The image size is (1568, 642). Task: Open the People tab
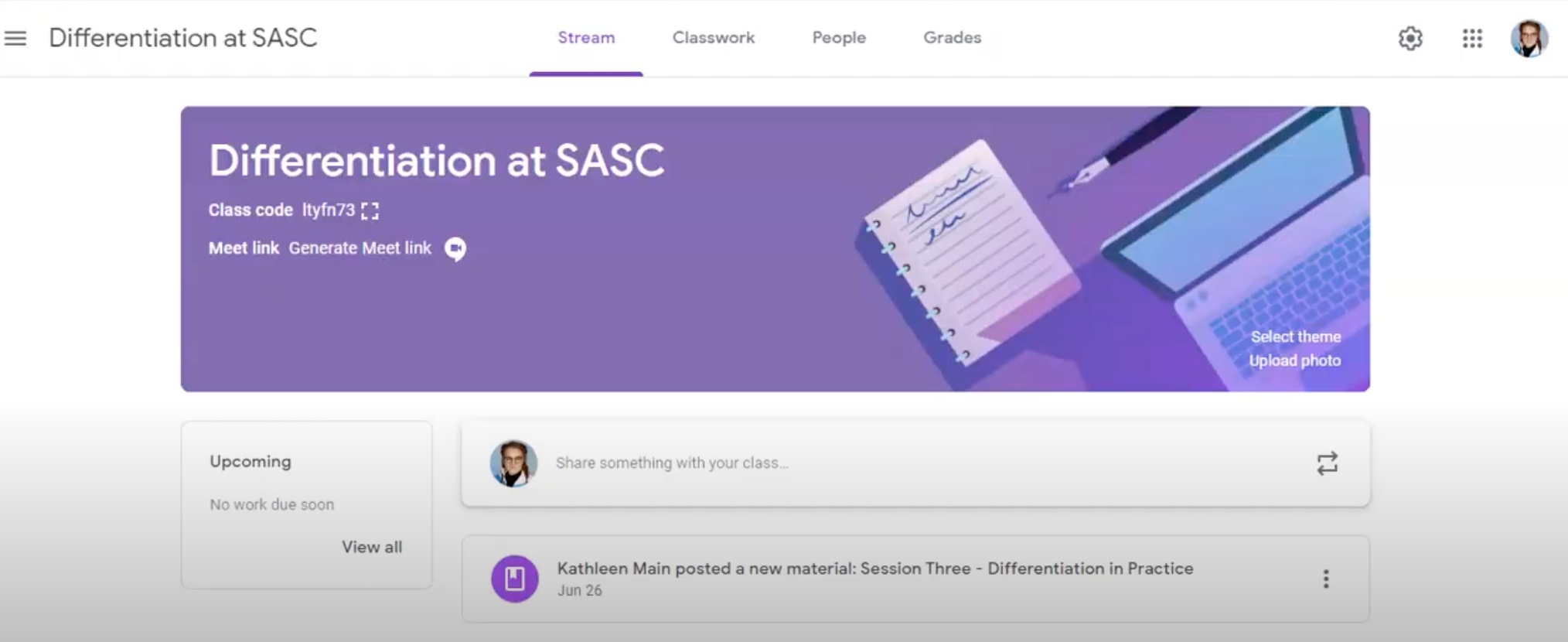pyautogui.click(x=838, y=38)
